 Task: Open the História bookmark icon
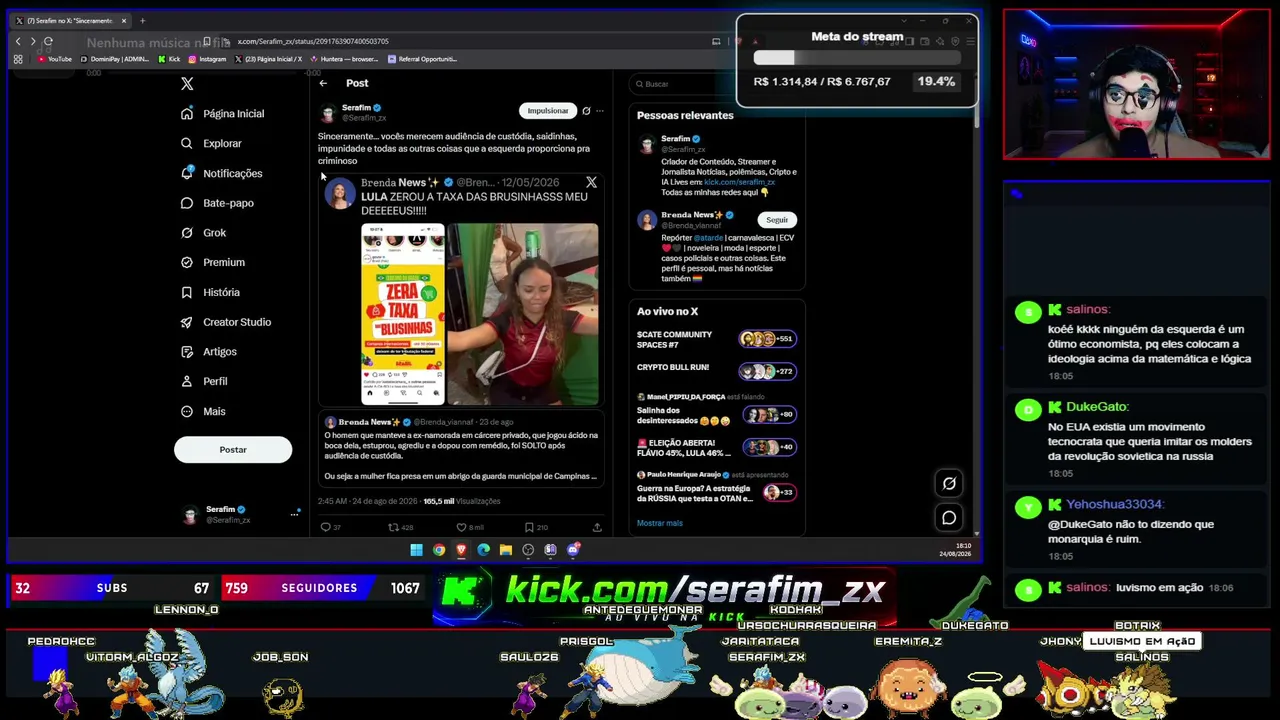pyautogui.click(x=187, y=292)
